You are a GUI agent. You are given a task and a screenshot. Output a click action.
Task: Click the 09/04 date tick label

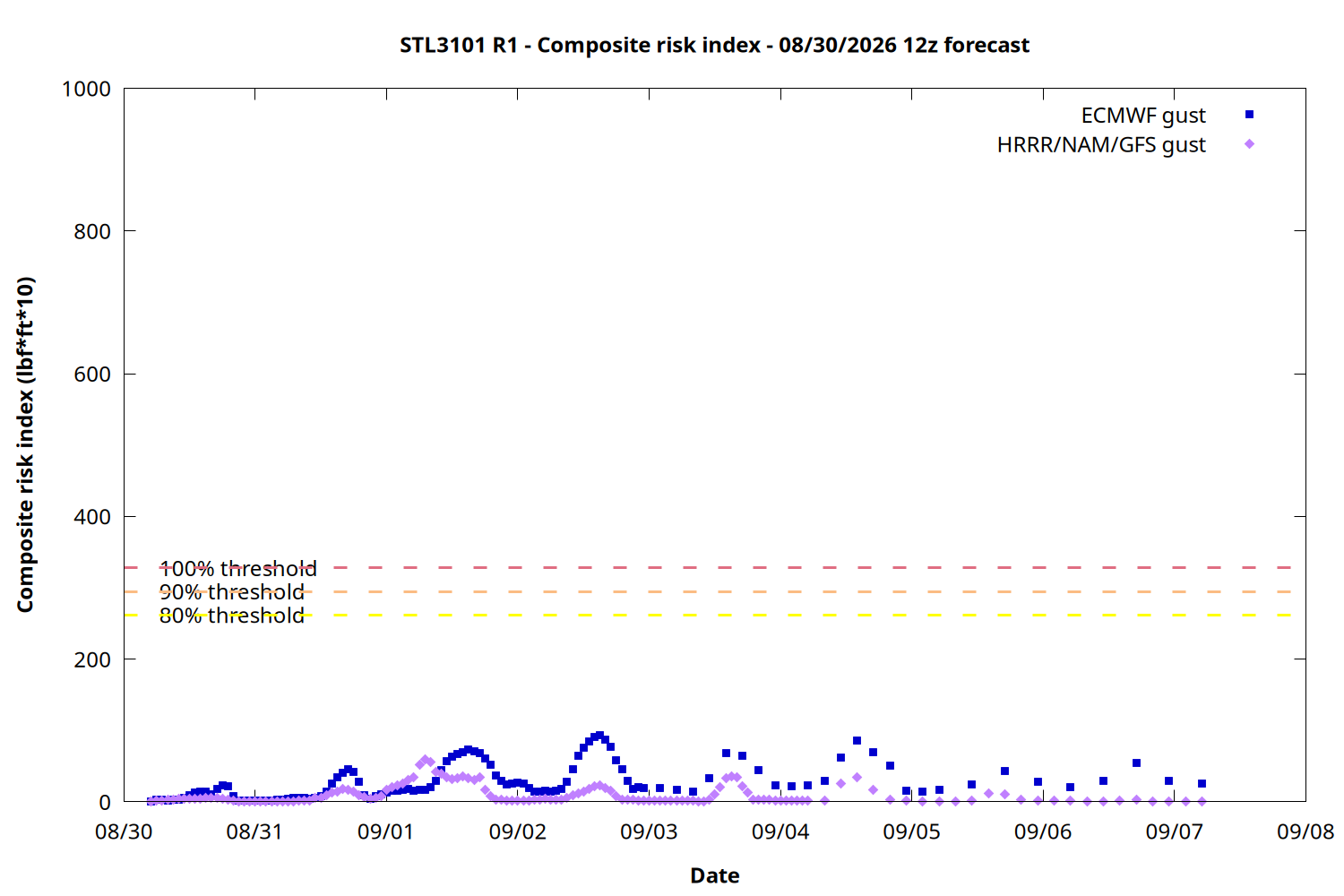click(x=780, y=831)
